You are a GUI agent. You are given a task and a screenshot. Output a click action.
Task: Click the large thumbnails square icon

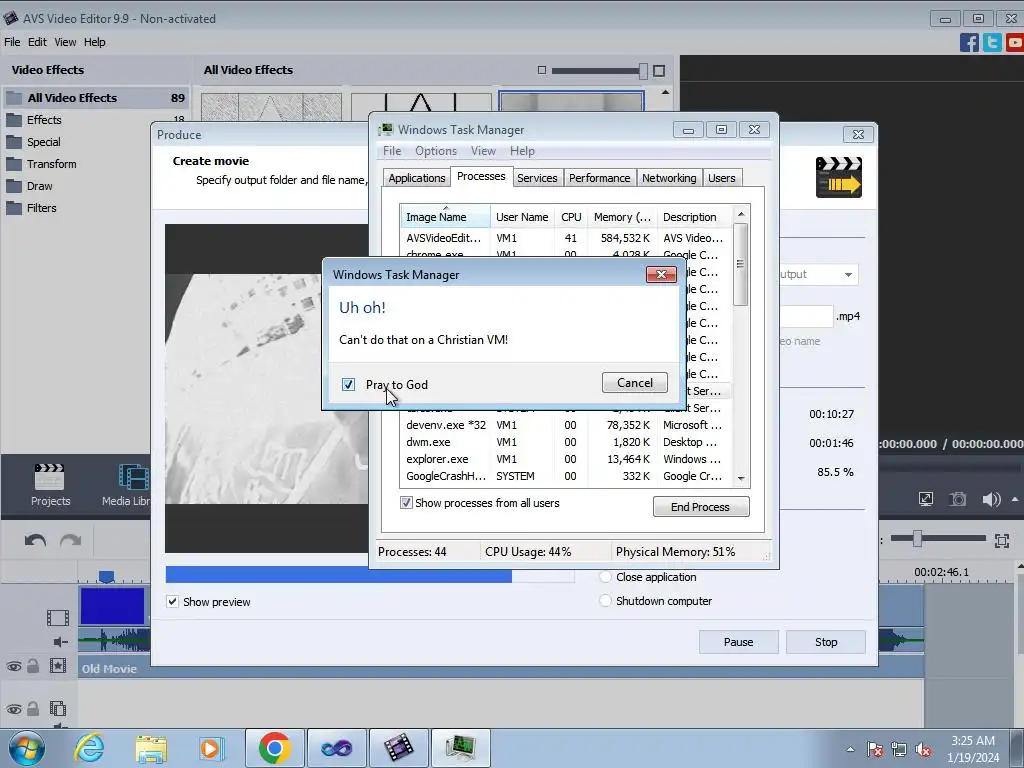point(659,71)
